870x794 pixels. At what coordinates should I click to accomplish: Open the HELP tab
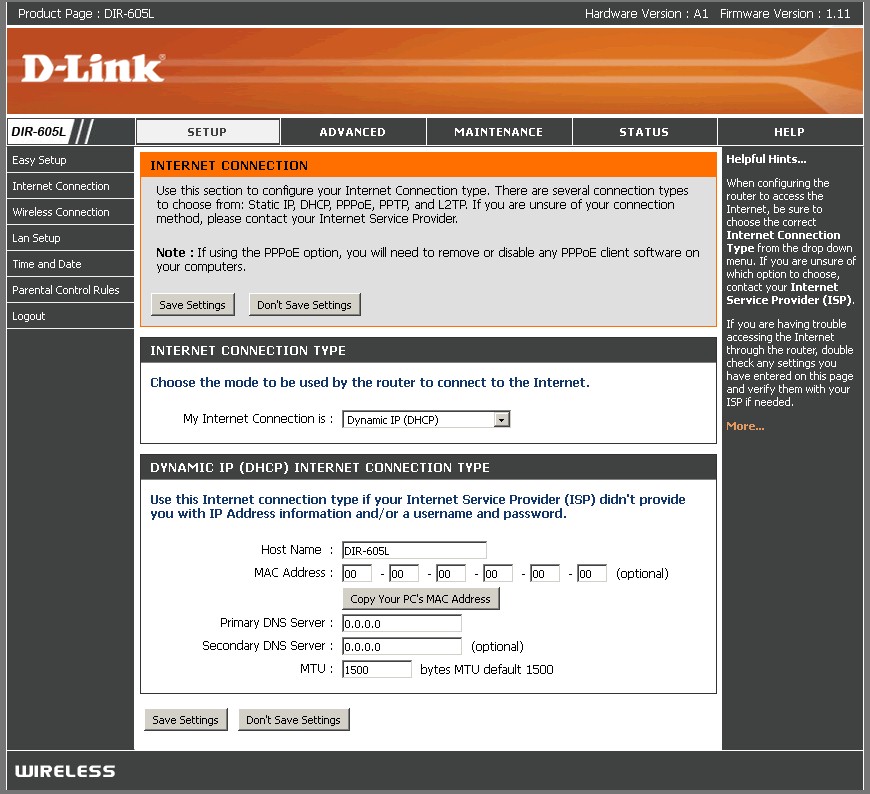coord(790,132)
